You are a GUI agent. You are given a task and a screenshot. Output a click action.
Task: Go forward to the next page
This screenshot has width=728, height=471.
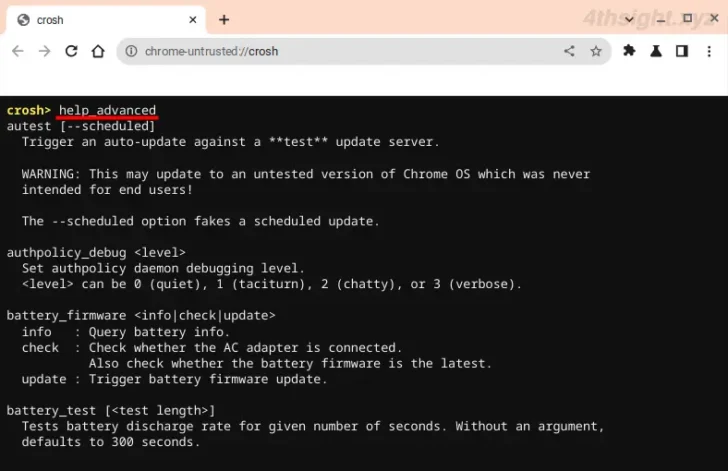point(45,51)
